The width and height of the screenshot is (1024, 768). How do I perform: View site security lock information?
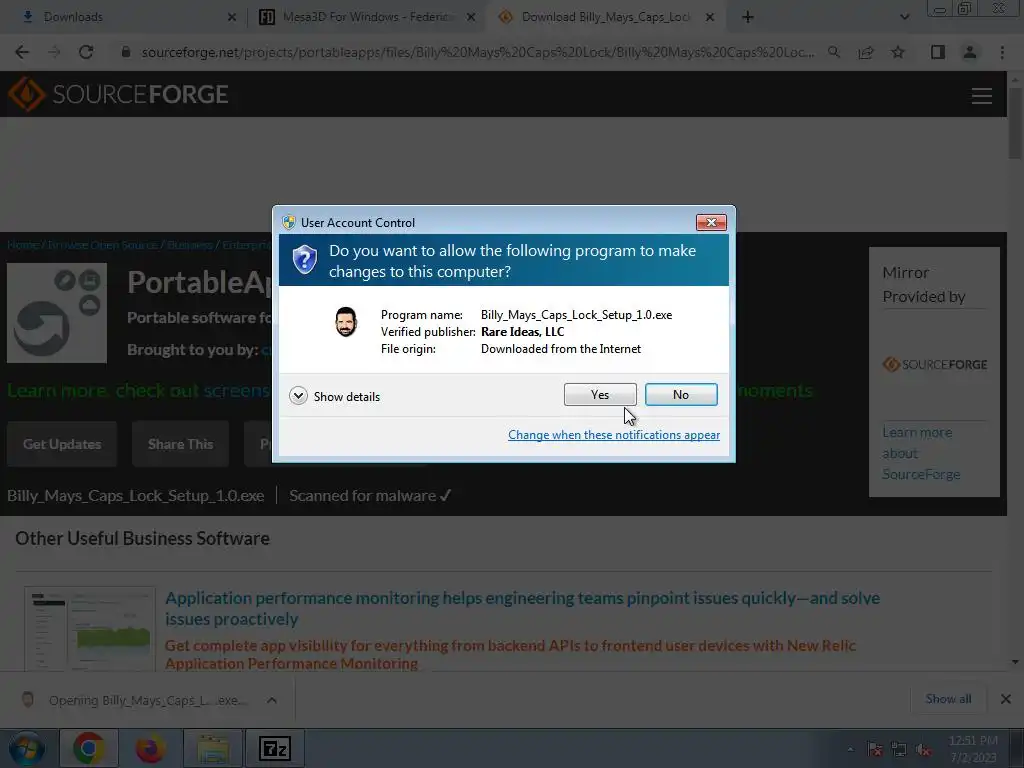coord(126,52)
